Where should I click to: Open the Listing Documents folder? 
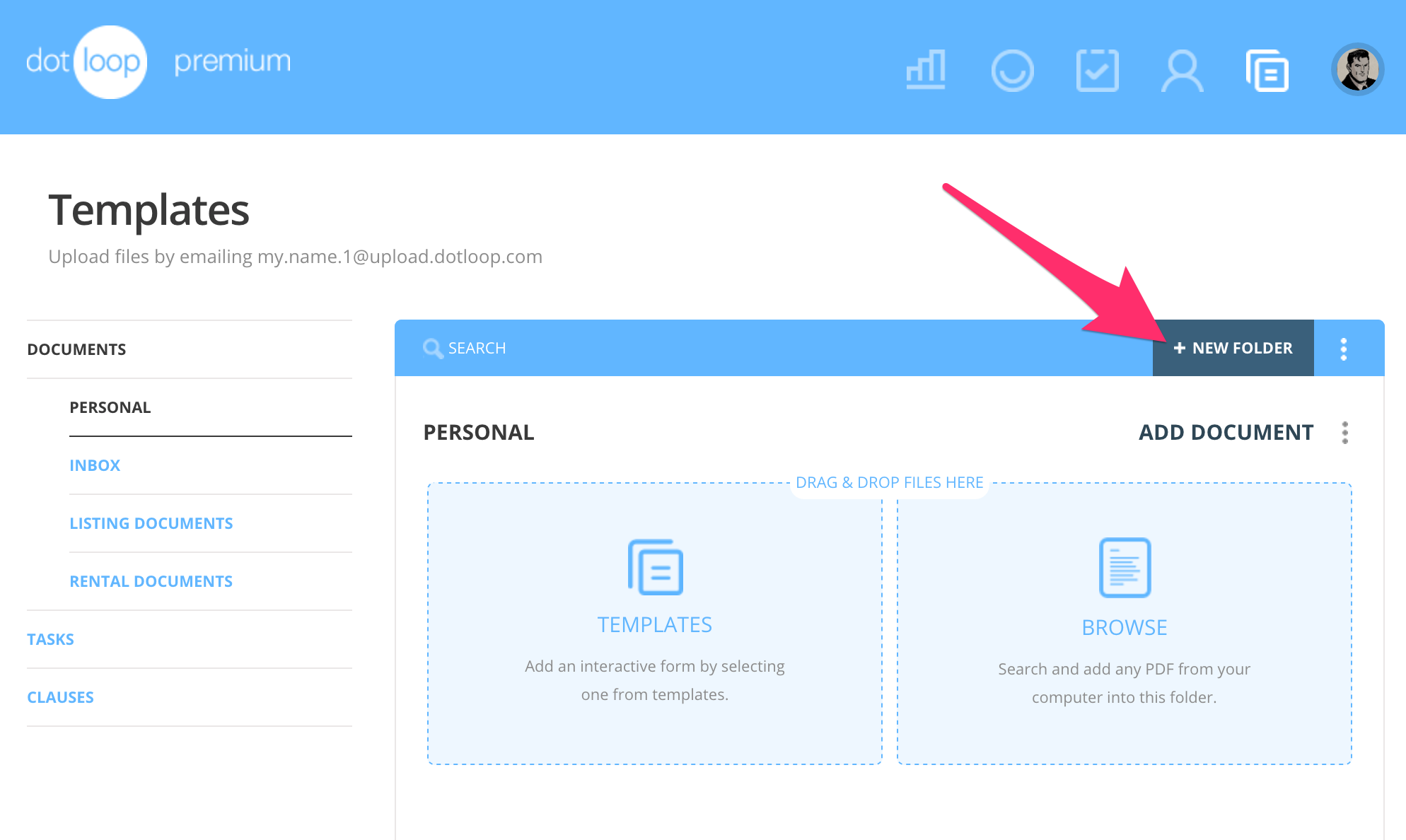coord(151,523)
